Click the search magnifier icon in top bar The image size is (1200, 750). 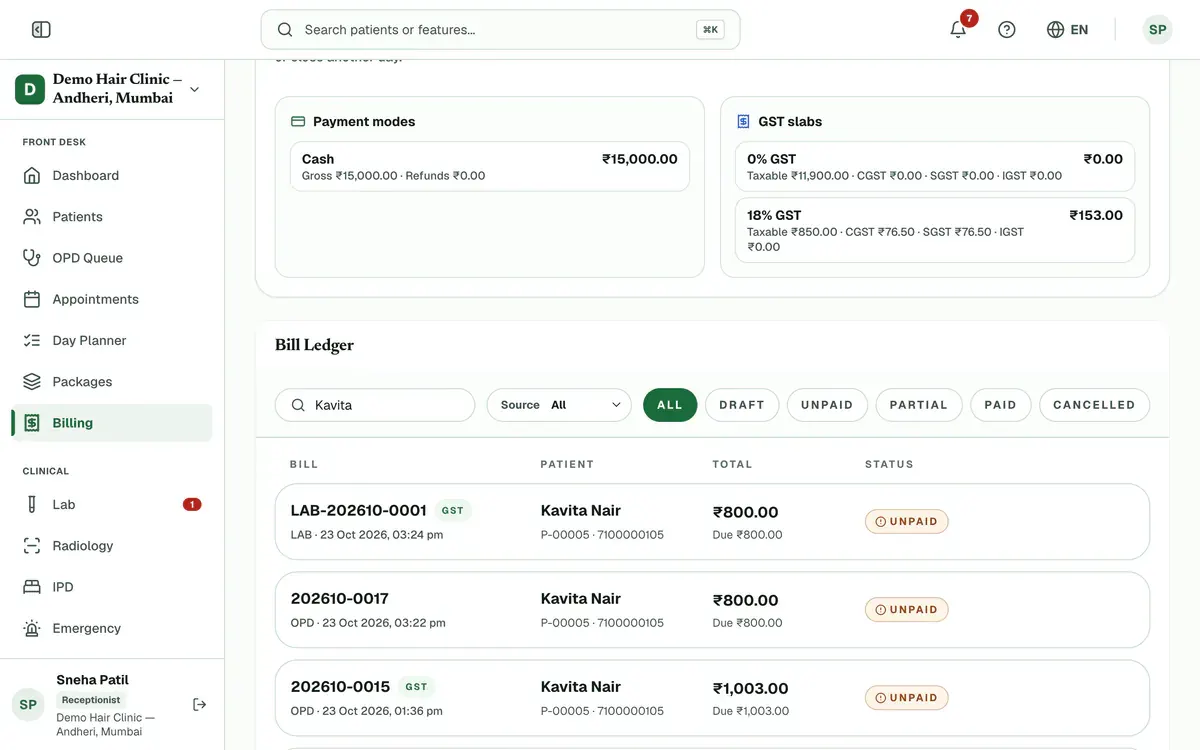point(285,30)
